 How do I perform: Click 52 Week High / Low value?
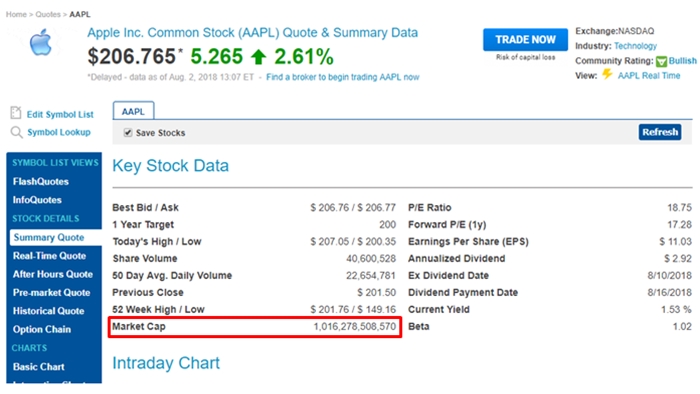[353, 309]
